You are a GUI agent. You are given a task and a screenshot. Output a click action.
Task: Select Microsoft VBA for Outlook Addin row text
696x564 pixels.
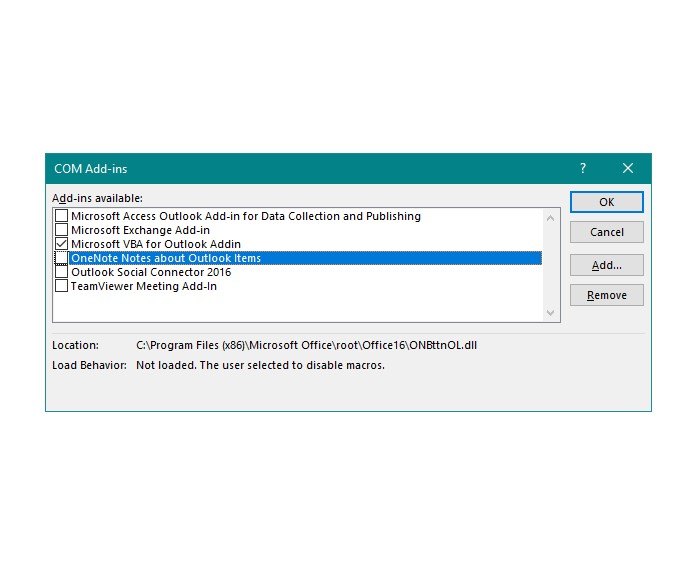156,244
